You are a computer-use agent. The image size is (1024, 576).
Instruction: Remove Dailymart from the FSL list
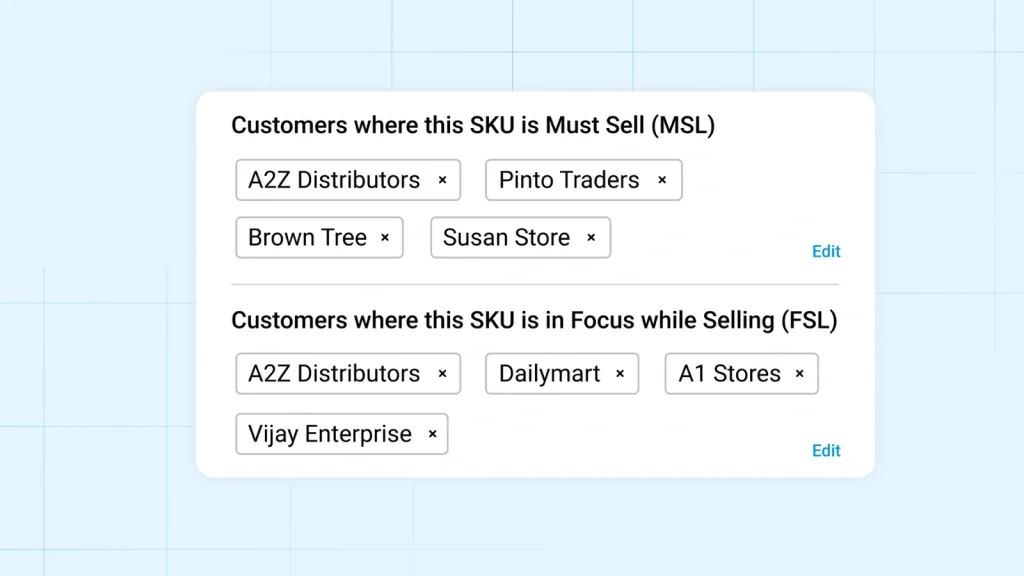619,374
